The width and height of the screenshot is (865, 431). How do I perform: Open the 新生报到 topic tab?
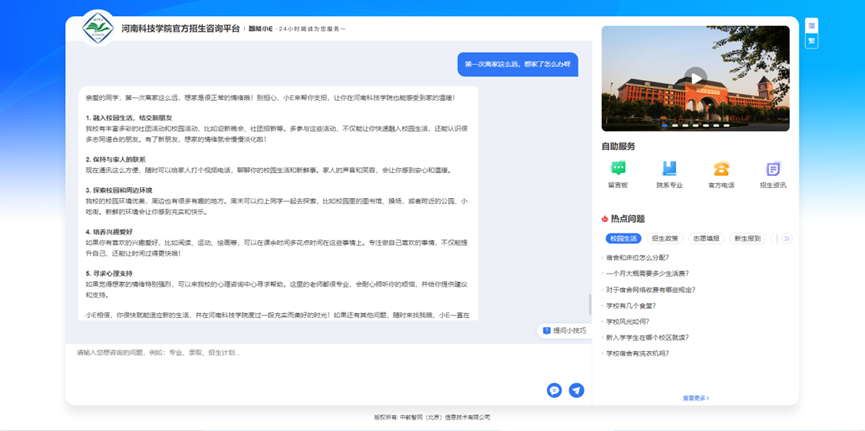pos(747,239)
